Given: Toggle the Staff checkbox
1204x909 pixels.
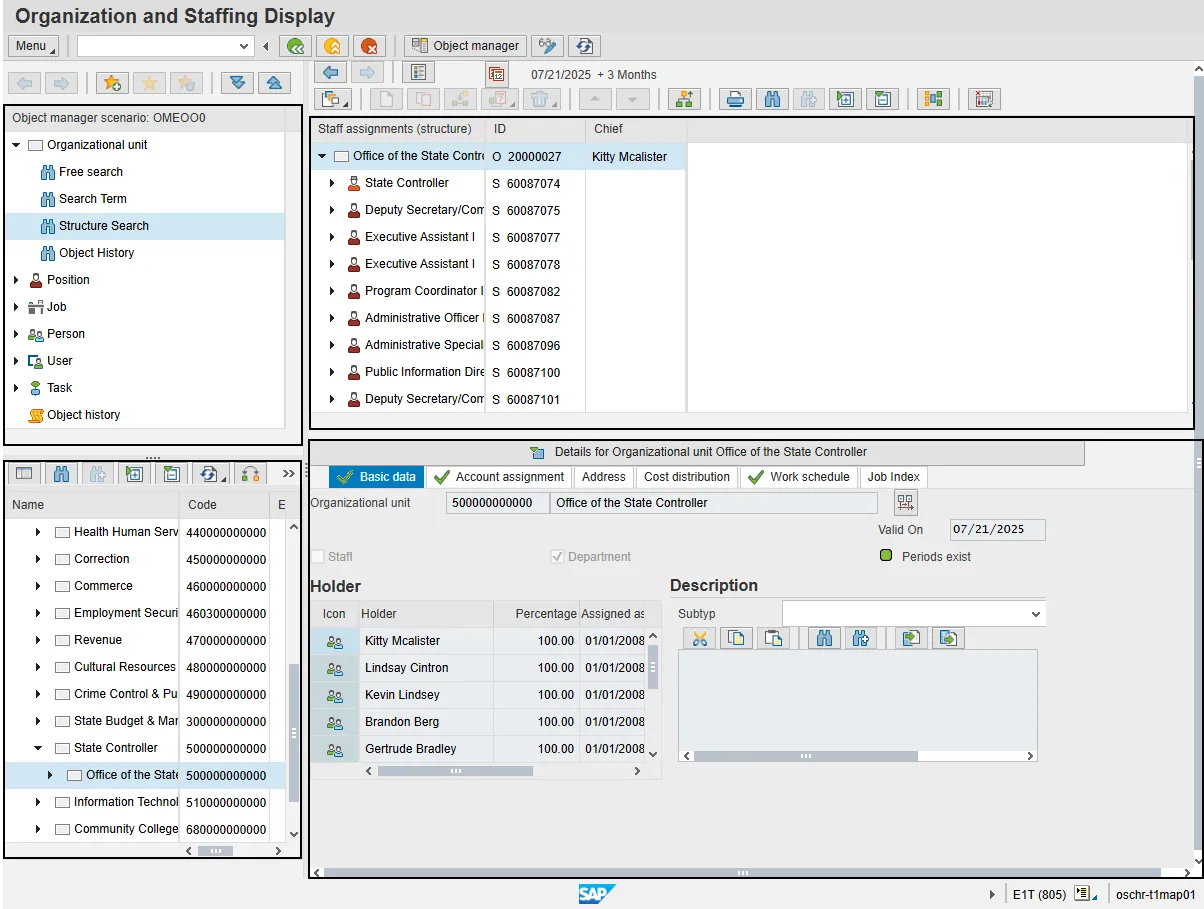Looking at the screenshot, I should point(318,557).
